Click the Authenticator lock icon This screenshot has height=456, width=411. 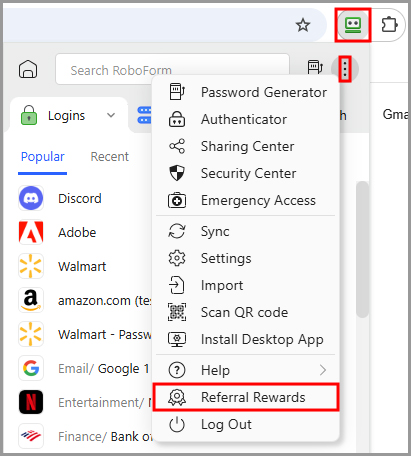177,119
